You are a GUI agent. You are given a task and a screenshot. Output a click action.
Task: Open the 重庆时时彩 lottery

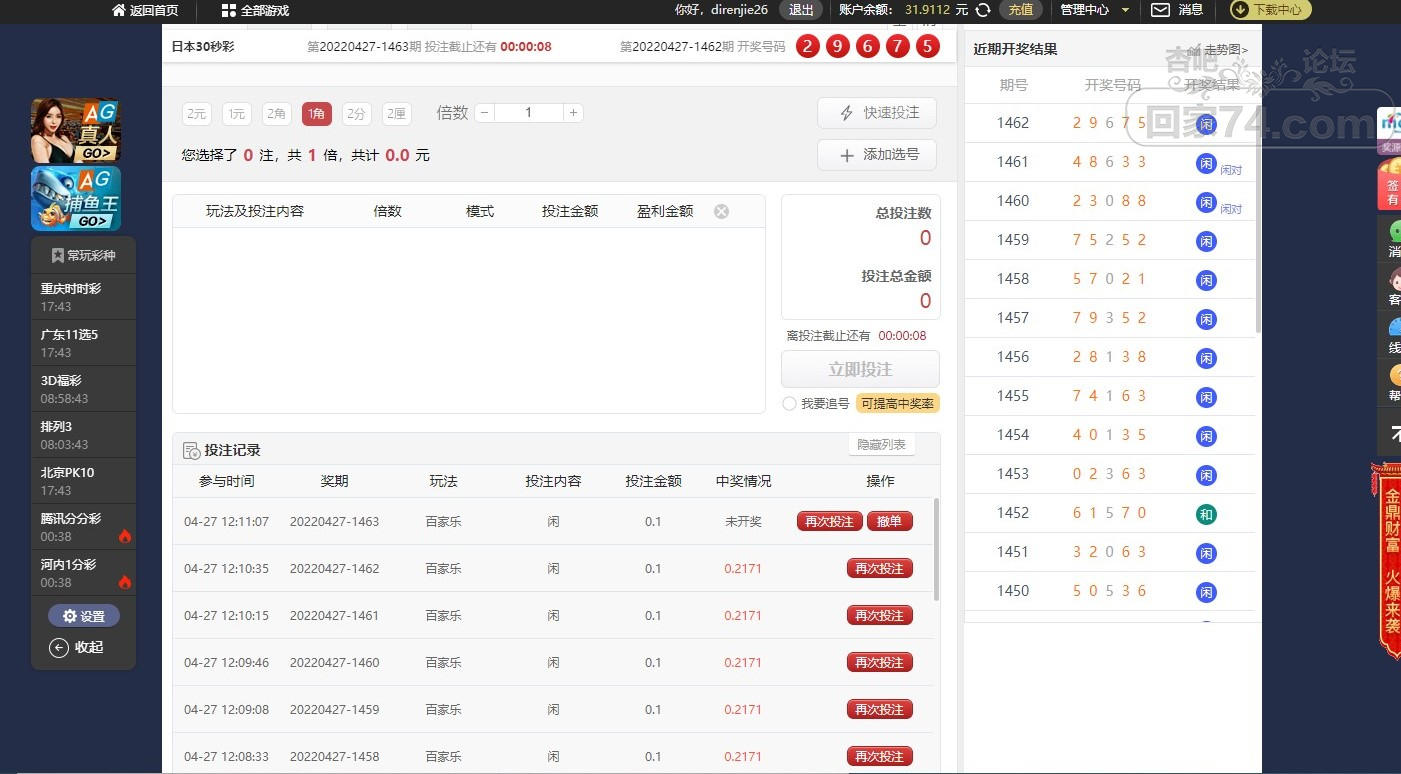pos(84,296)
